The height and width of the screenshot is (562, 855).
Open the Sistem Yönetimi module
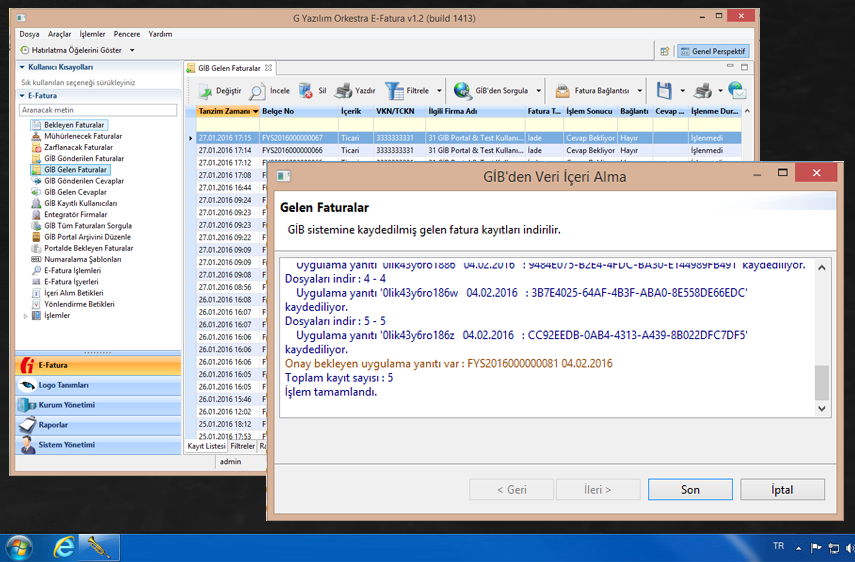98,445
